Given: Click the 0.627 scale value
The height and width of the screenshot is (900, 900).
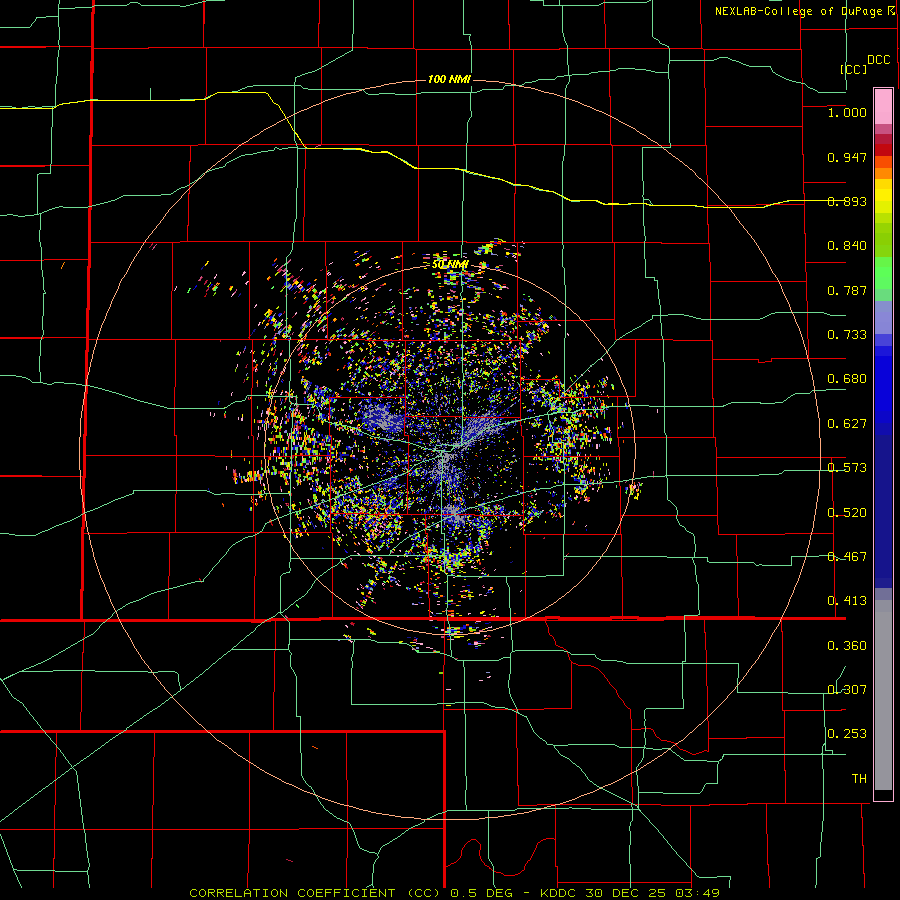Looking at the screenshot, I should click(x=847, y=424).
